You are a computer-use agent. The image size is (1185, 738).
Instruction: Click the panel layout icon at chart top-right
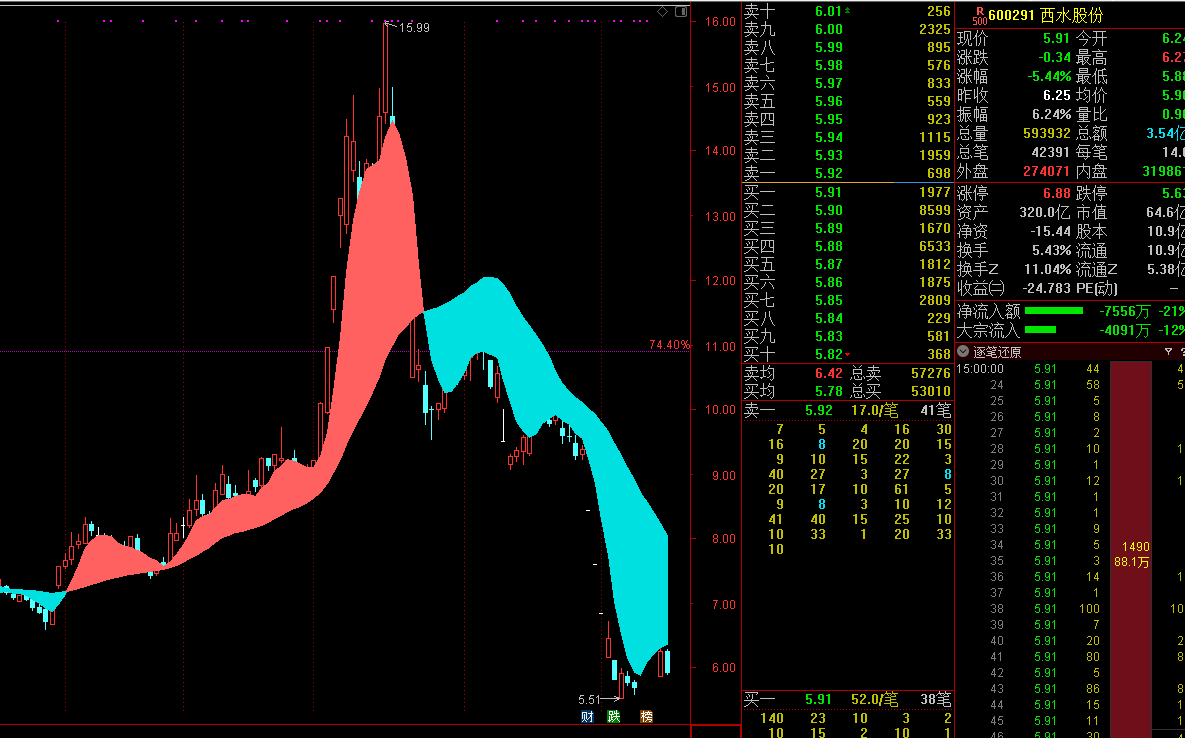680,11
